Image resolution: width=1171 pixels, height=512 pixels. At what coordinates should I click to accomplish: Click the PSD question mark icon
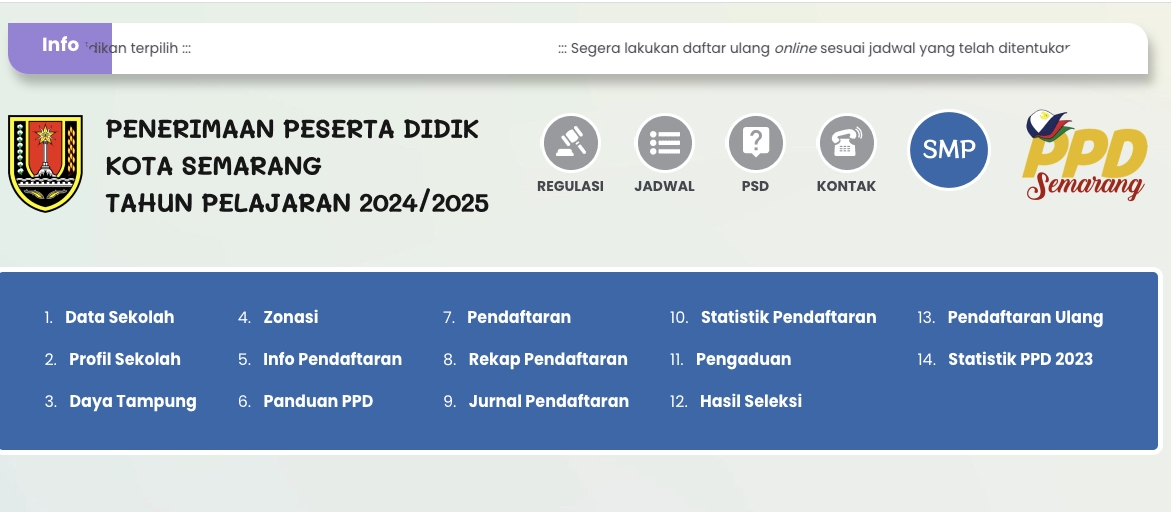(x=755, y=143)
